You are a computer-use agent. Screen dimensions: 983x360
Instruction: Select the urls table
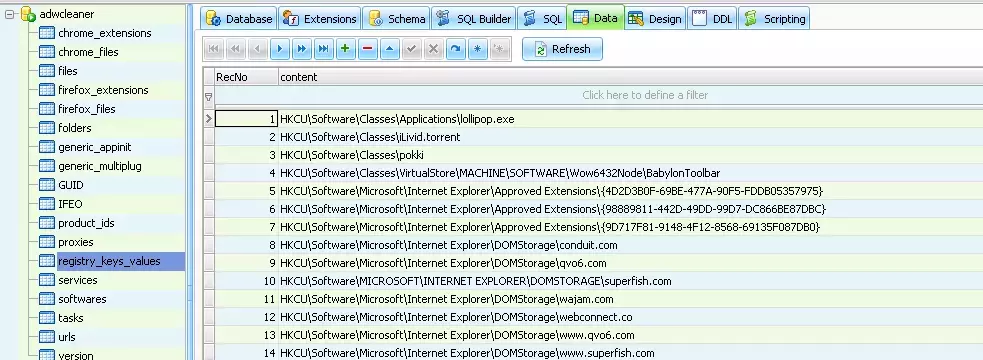point(66,337)
